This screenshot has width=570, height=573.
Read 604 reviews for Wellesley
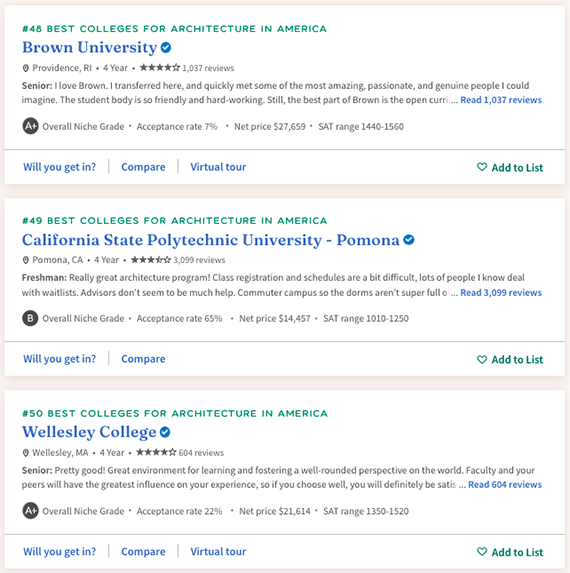tap(505, 484)
